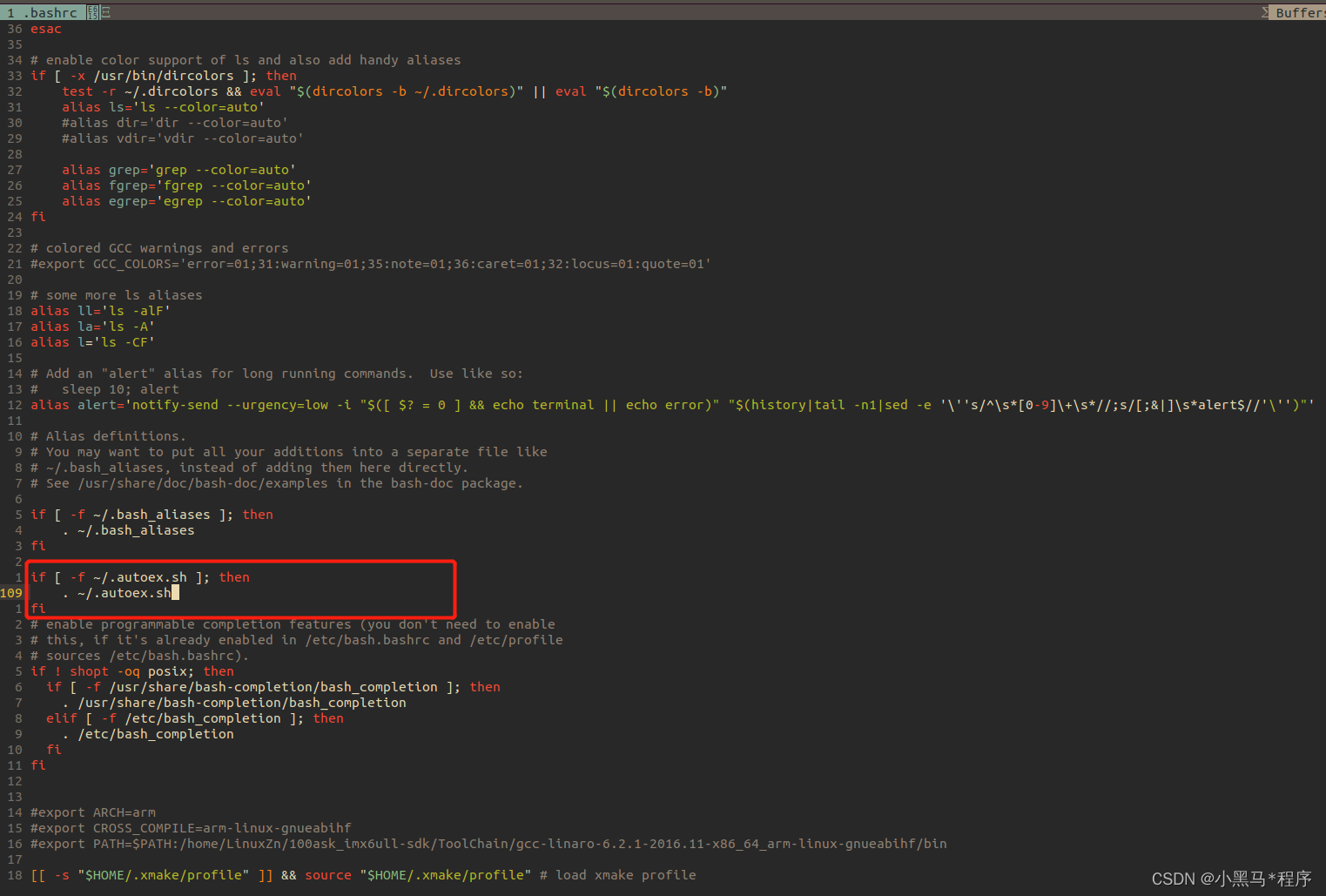1326x896 pixels.
Task: Click the Buffers label in tabline
Action: tap(1300, 12)
